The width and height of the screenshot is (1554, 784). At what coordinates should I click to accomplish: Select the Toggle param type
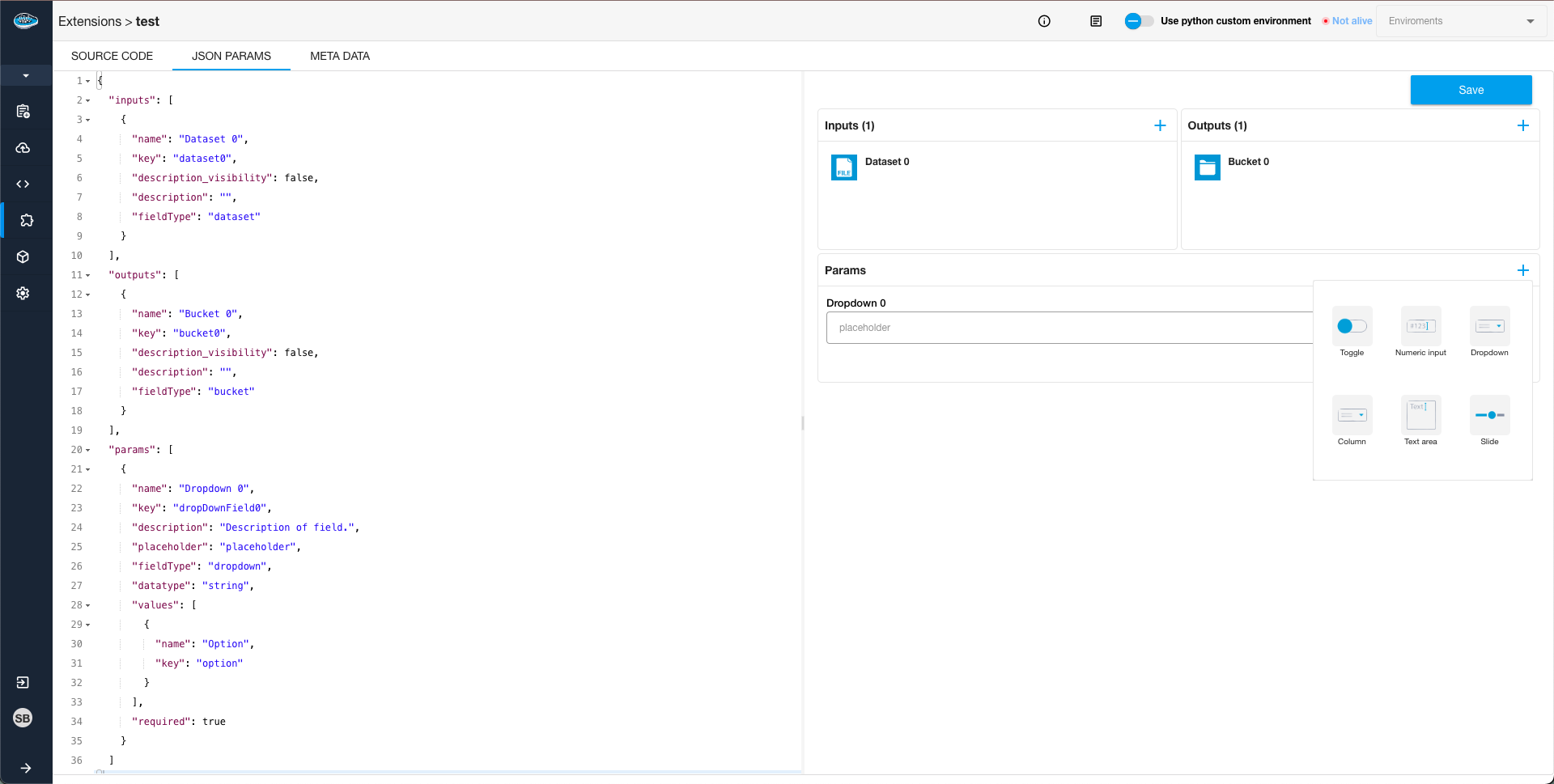pos(1352,327)
